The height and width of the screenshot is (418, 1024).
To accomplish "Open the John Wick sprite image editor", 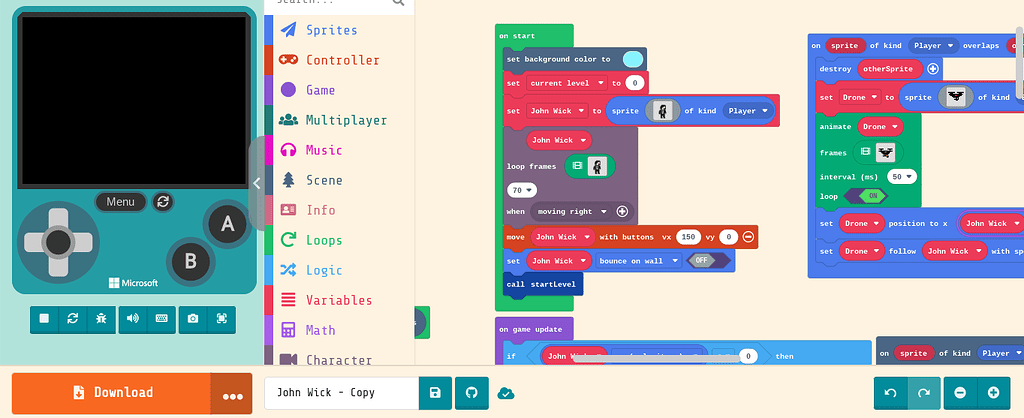I will pos(663,111).
